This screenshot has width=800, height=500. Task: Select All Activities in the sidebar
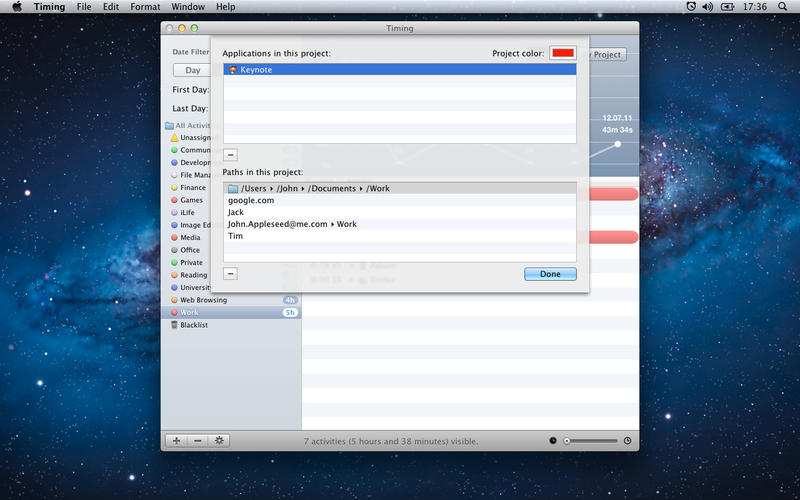(x=187, y=126)
